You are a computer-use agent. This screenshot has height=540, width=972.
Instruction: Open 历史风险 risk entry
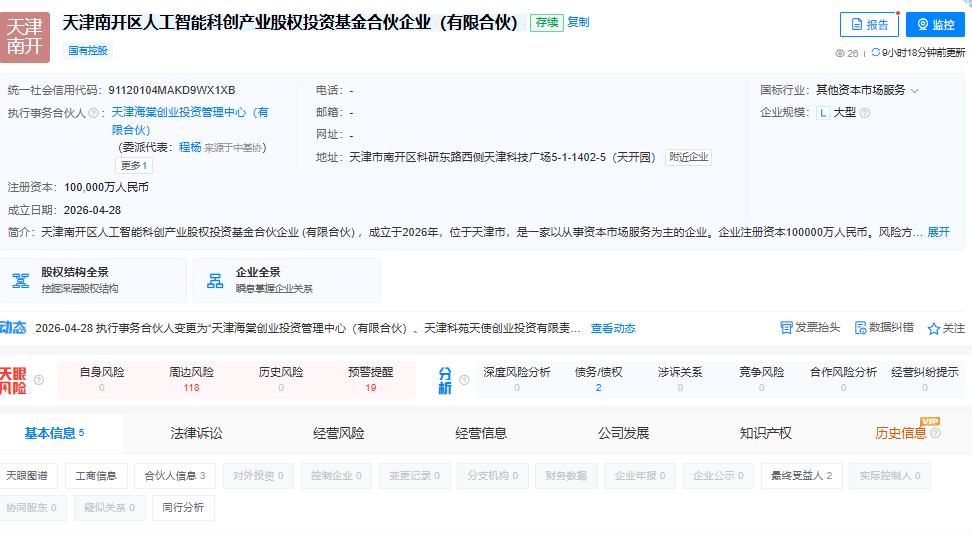click(x=281, y=379)
